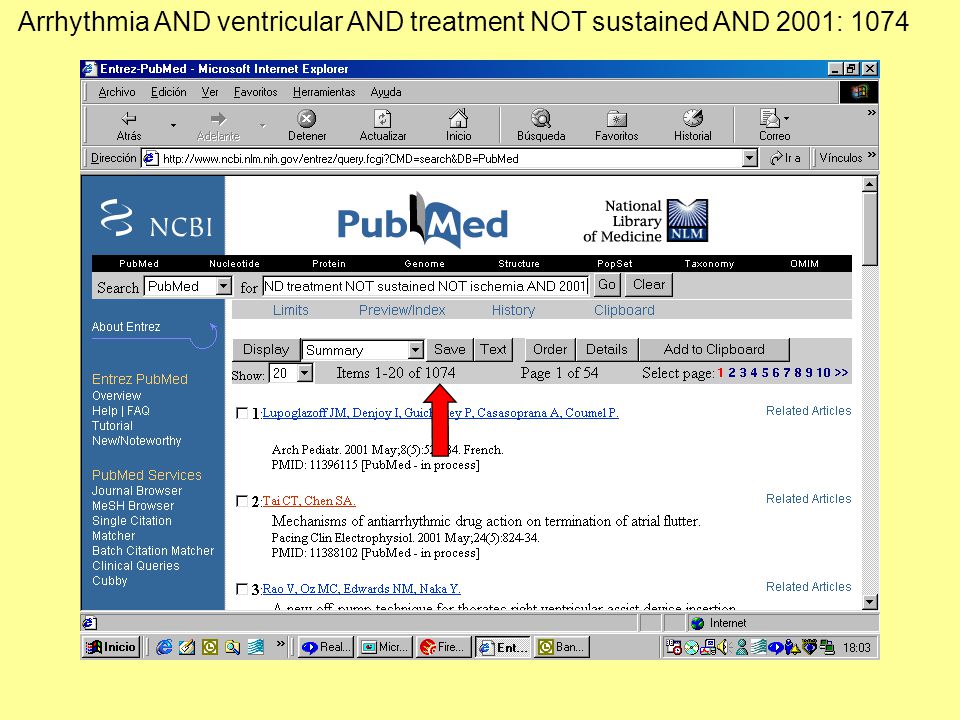Screen dimensions: 960x720
Task: Stop loading with the Detener button
Action: tap(307, 126)
